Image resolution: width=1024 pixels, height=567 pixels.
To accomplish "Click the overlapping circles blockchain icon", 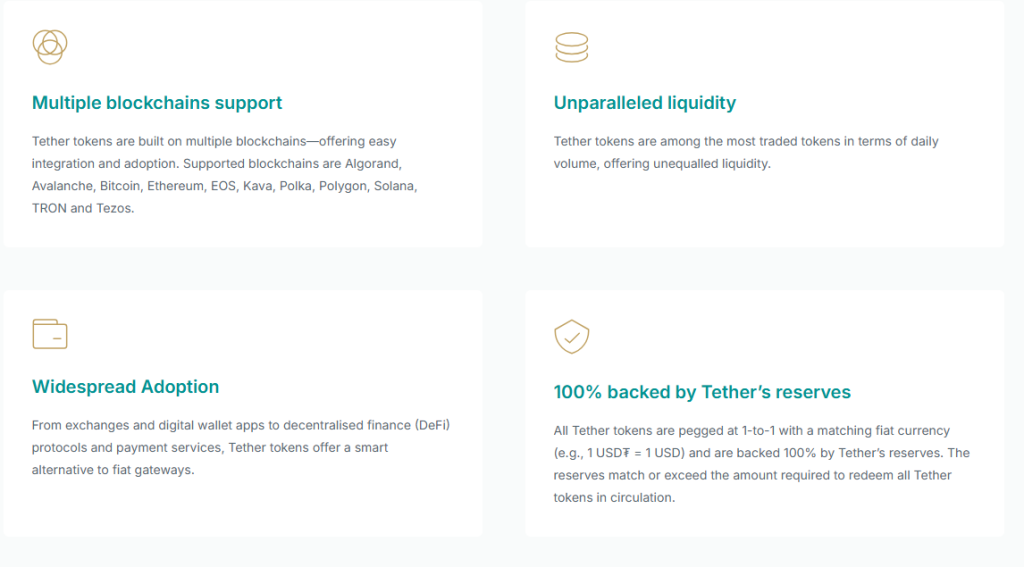I will (50, 46).
